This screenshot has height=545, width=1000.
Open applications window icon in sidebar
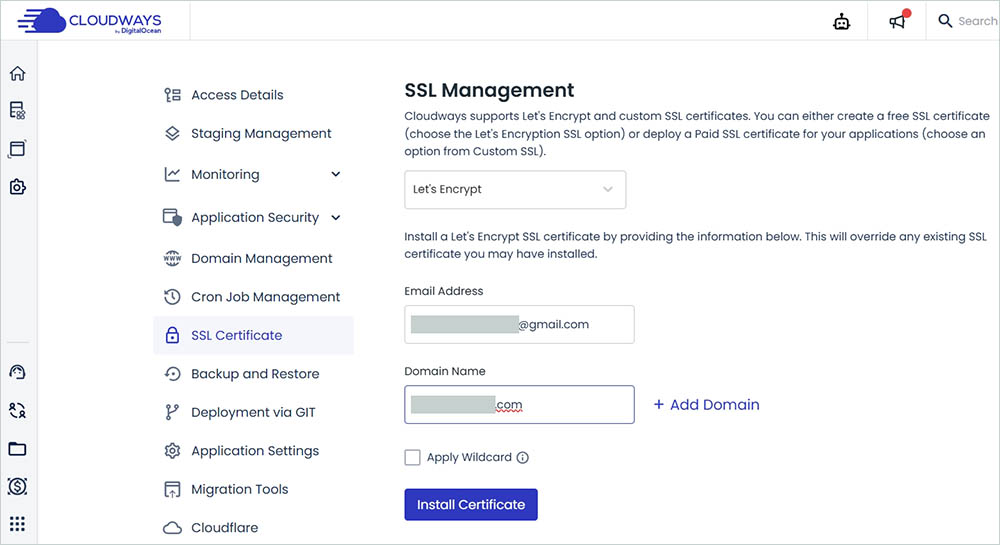coord(17,149)
